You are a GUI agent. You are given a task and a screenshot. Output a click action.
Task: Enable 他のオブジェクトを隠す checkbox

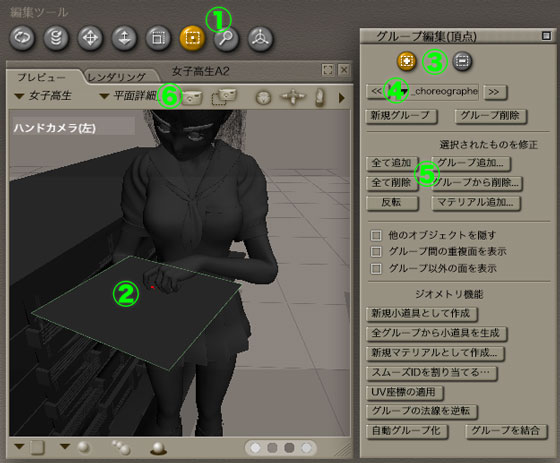[x=375, y=235]
